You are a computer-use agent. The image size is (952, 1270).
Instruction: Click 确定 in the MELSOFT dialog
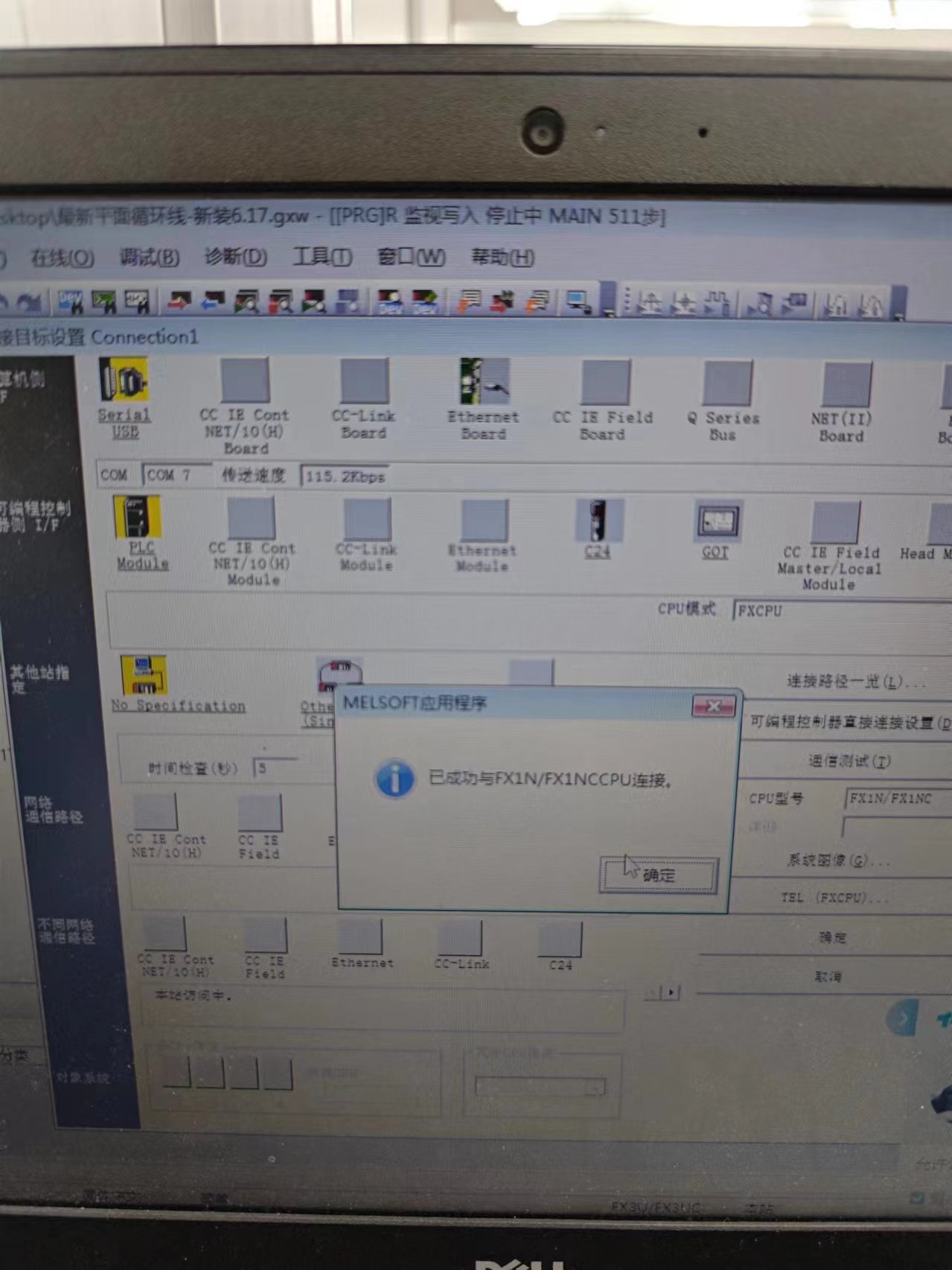[x=658, y=875]
